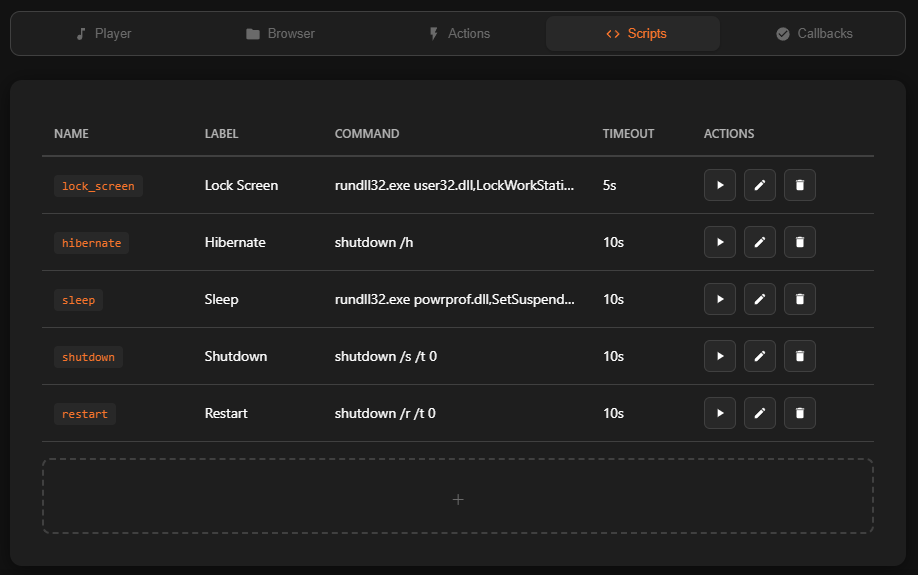Viewport: 918px width, 575px height.
Task: Remove the Sleep script
Action: (x=800, y=299)
